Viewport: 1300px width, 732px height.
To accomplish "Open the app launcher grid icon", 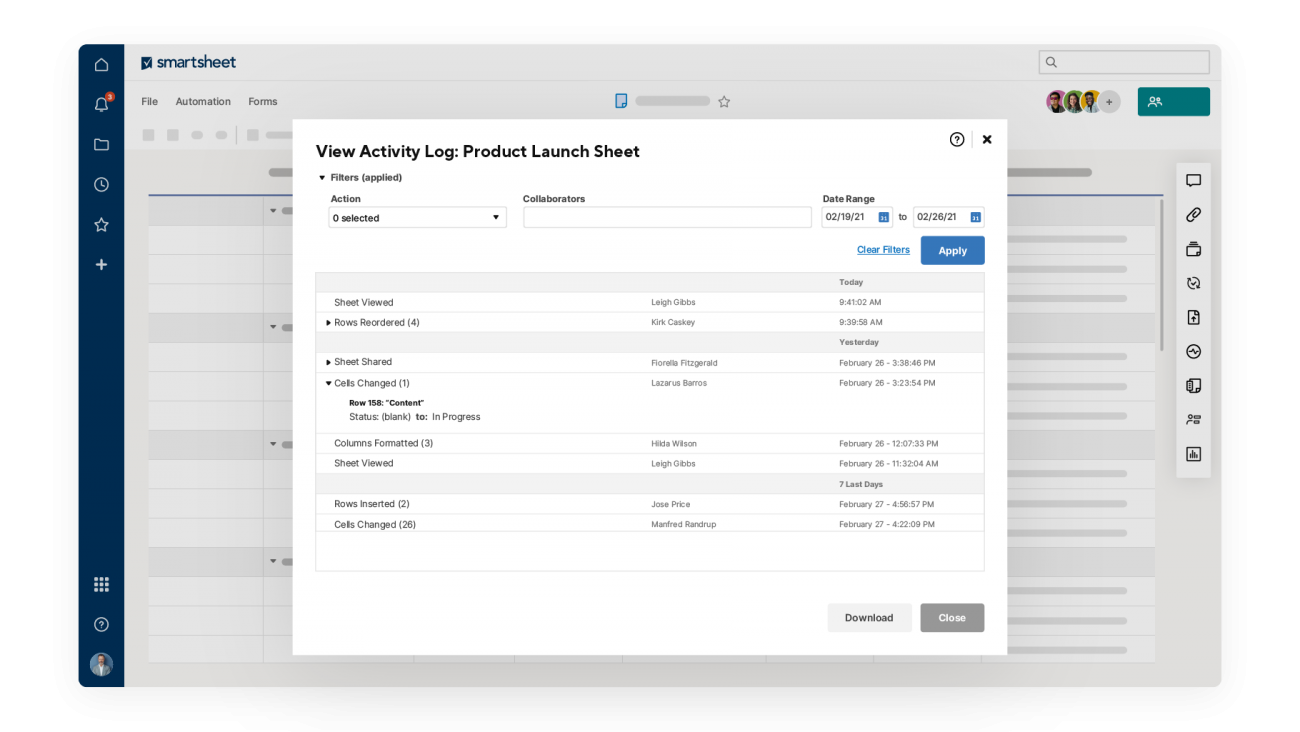I will coord(101,585).
